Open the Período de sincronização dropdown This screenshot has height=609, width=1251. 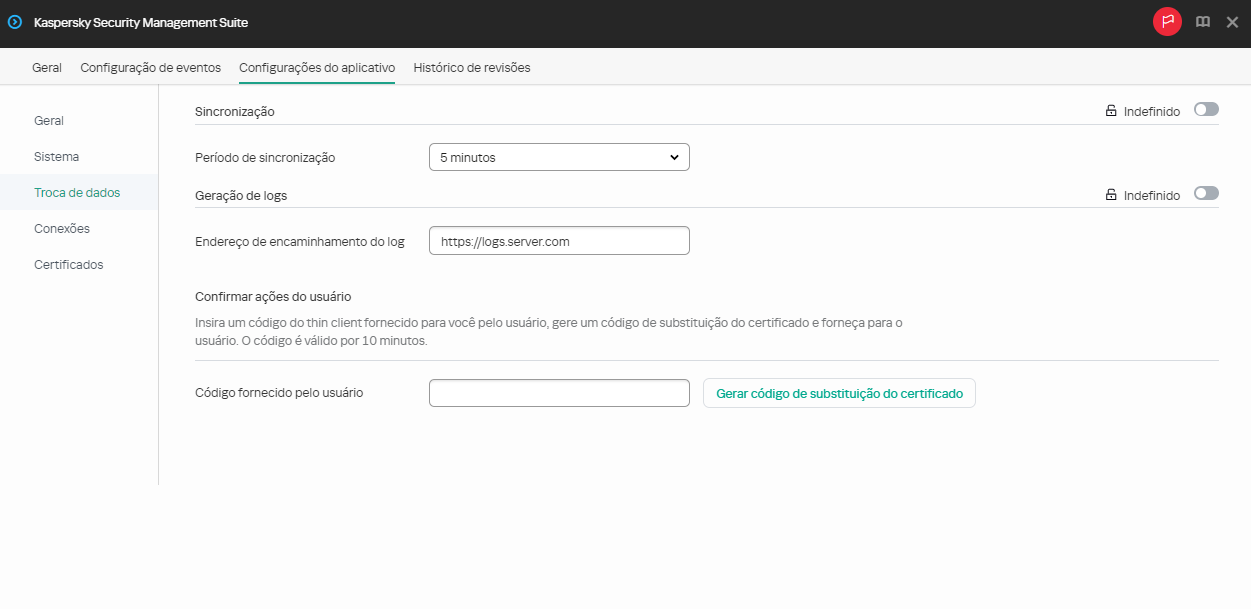pyautogui.click(x=677, y=157)
